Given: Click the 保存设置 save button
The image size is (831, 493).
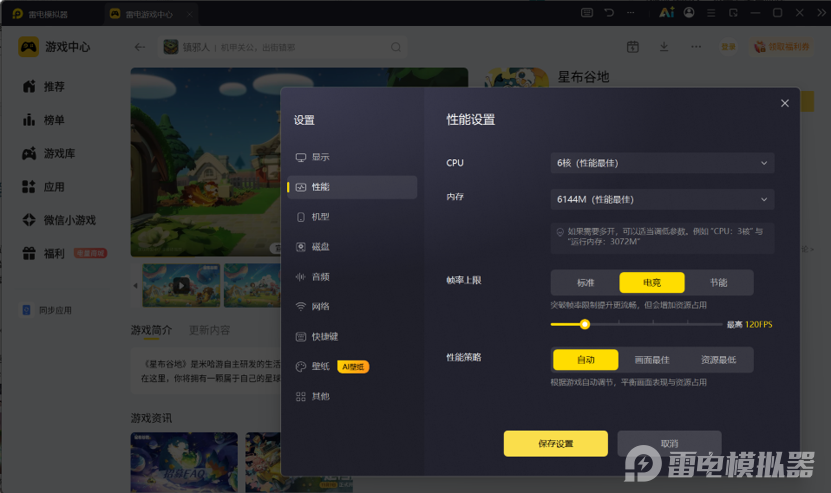Looking at the screenshot, I should [x=555, y=444].
